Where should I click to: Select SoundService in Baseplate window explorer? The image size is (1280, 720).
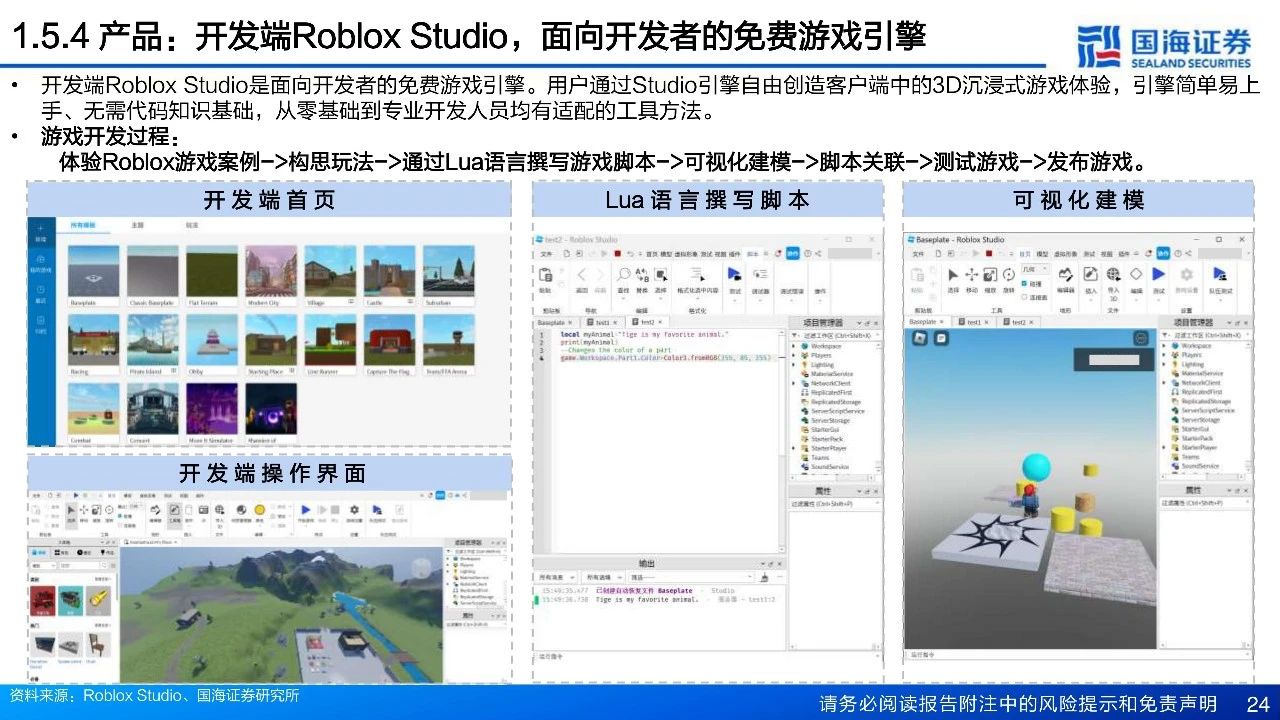[1200, 466]
